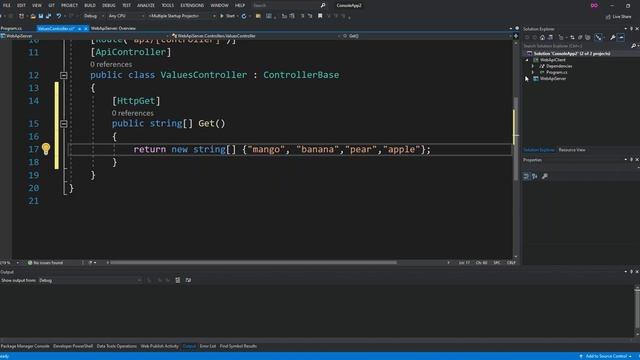Collapse the WebApiClient project node
This screenshot has height=360, width=640.
coord(527,60)
